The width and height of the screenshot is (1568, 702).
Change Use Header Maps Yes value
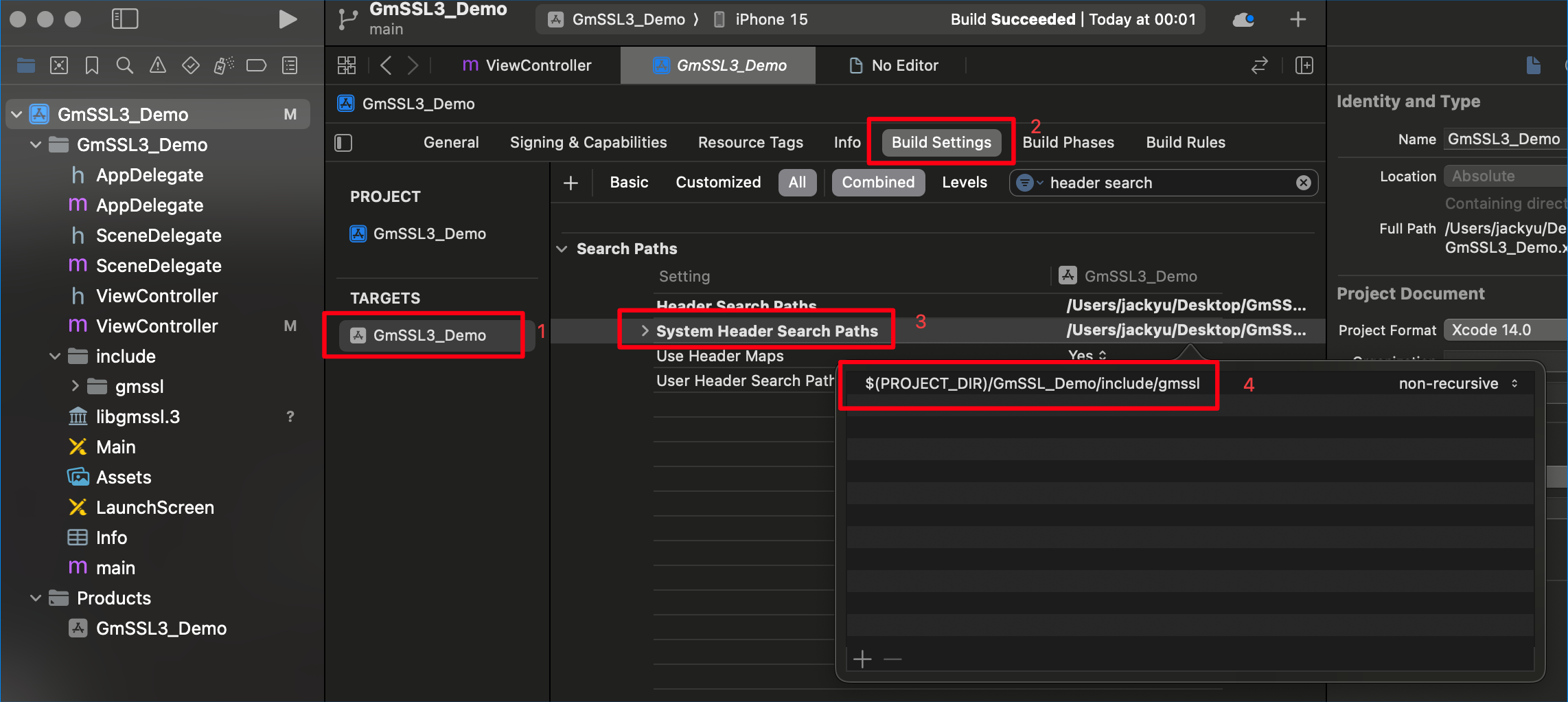pos(1087,355)
